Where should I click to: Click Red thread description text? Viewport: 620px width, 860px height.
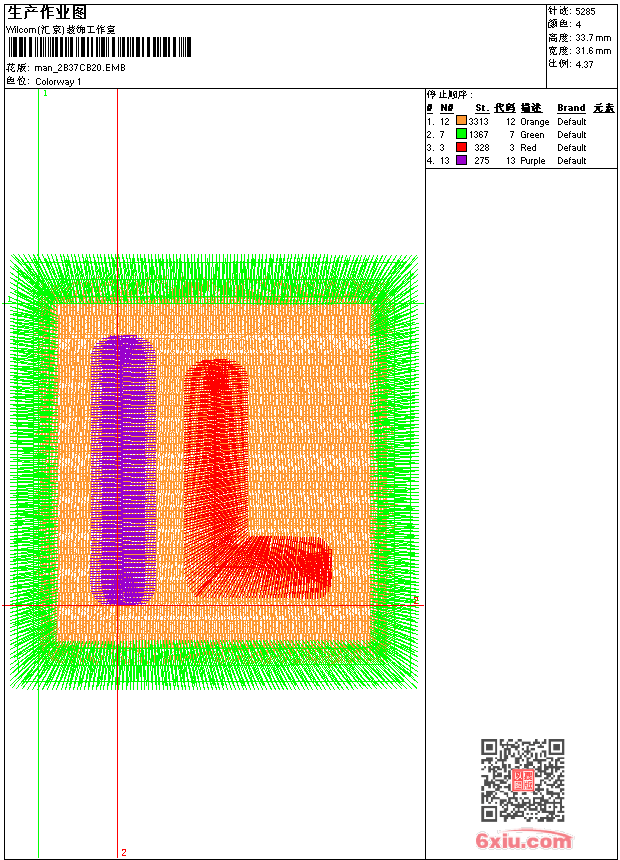tap(528, 148)
